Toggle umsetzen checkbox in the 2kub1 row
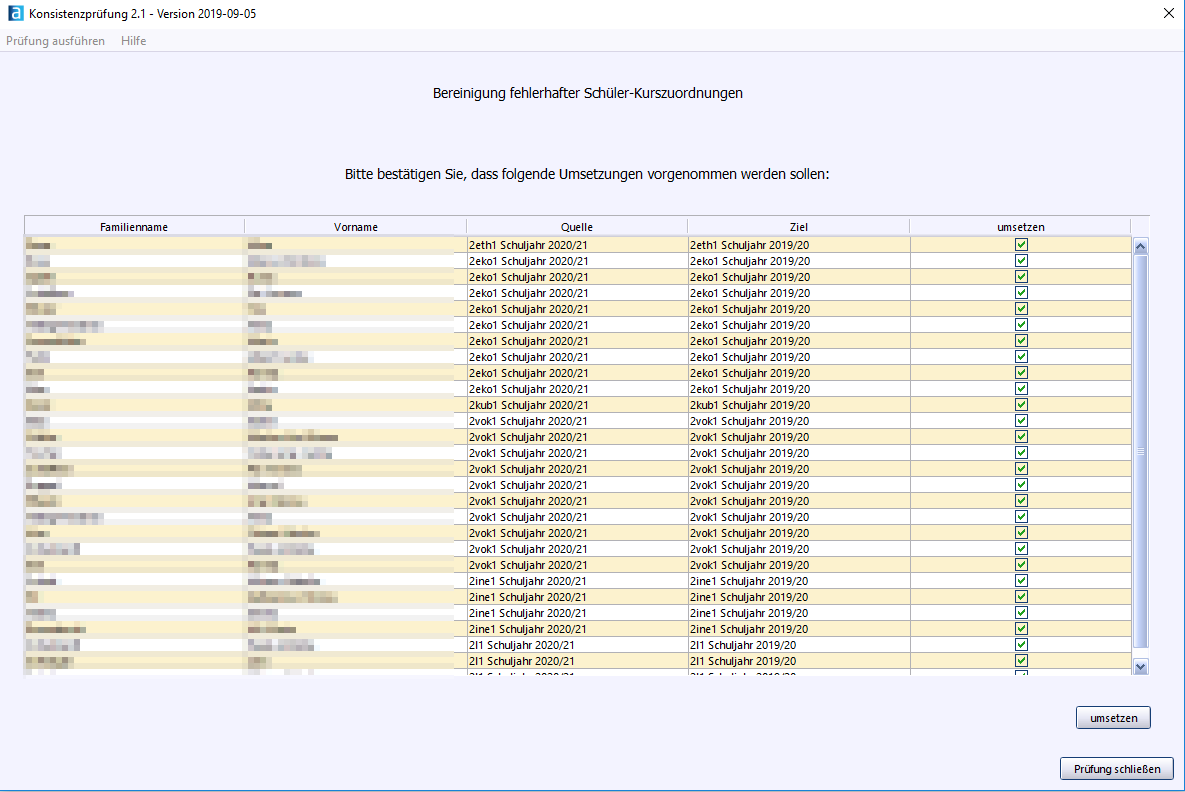Image resolution: width=1185 pixels, height=792 pixels. click(x=1021, y=405)
